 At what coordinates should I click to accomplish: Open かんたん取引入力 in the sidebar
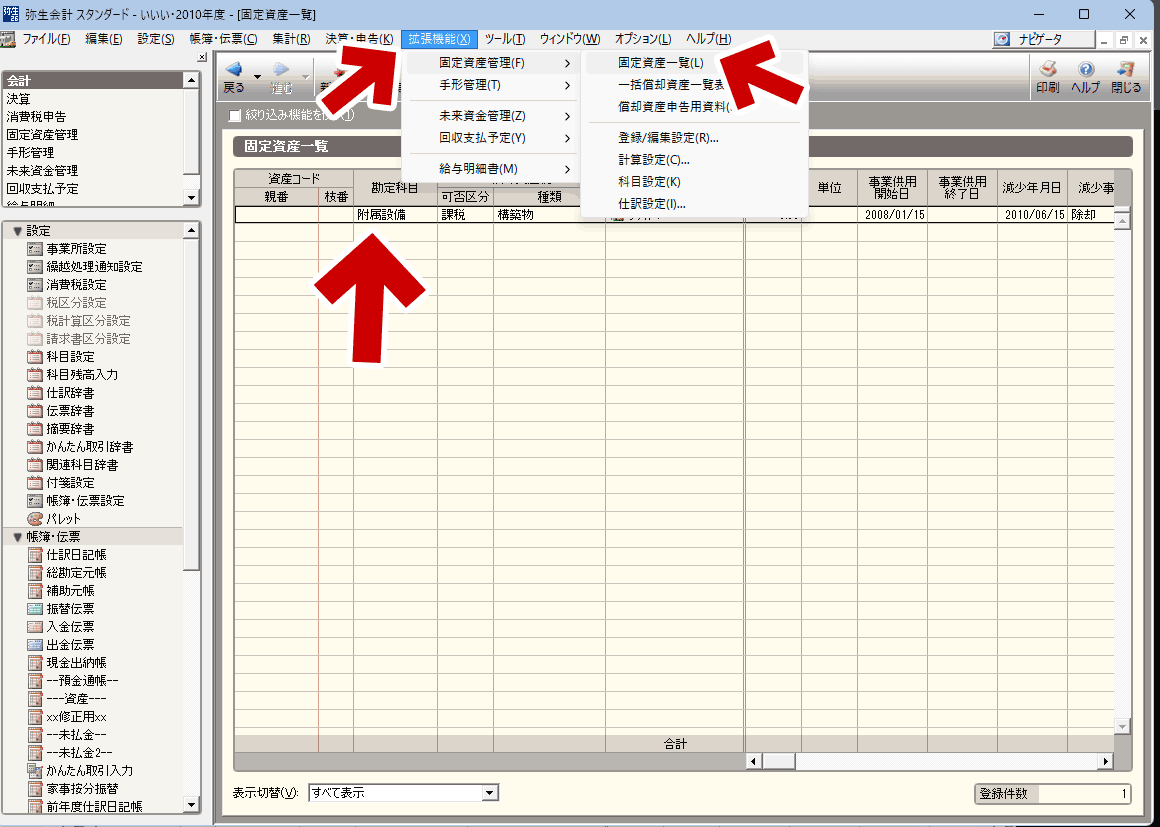click(x=89, y=771)
